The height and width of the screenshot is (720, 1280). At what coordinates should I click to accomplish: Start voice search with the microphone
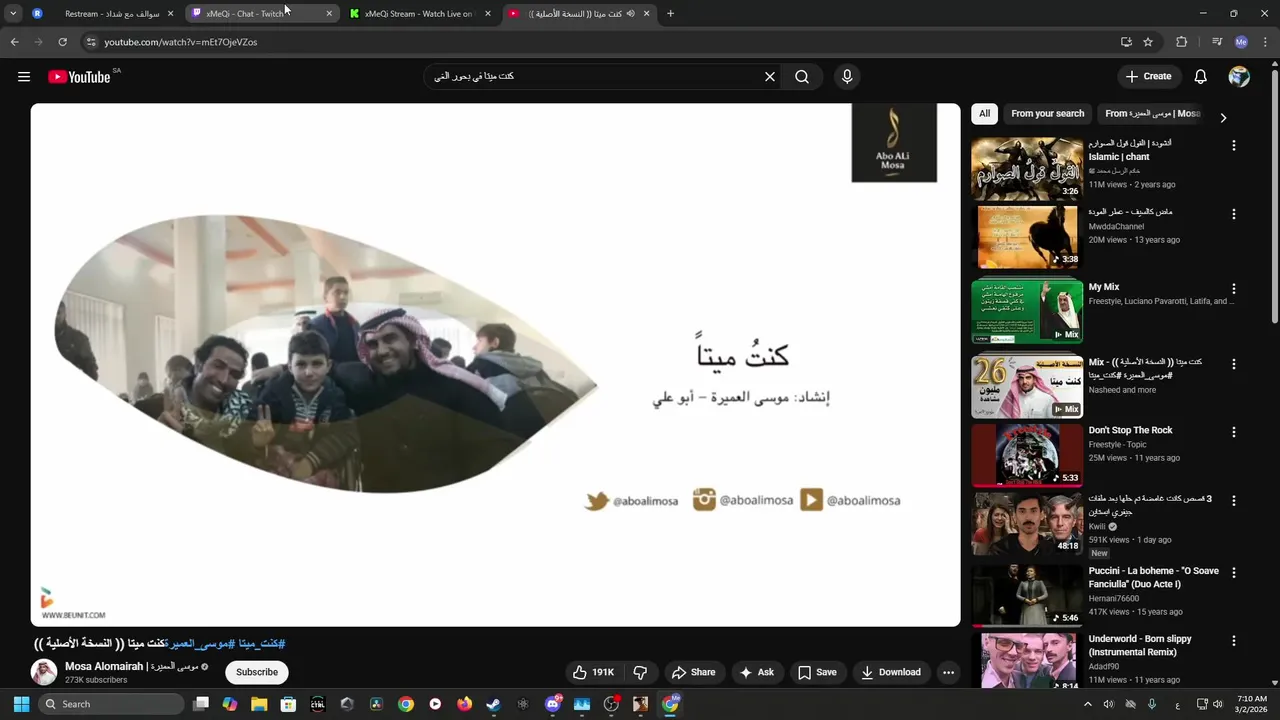847,76
